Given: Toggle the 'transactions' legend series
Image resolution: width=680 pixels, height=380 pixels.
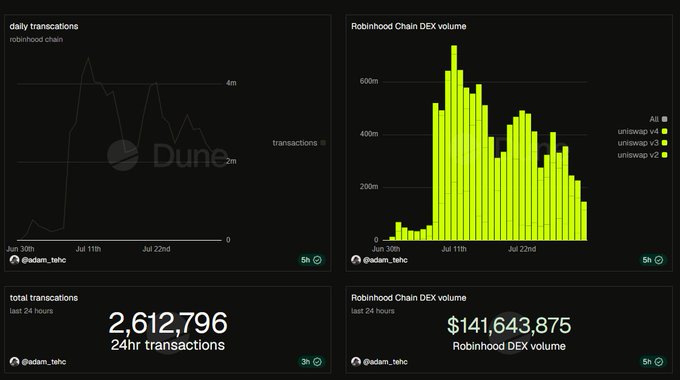Looking at the screenshot, I should pos(299,143).
